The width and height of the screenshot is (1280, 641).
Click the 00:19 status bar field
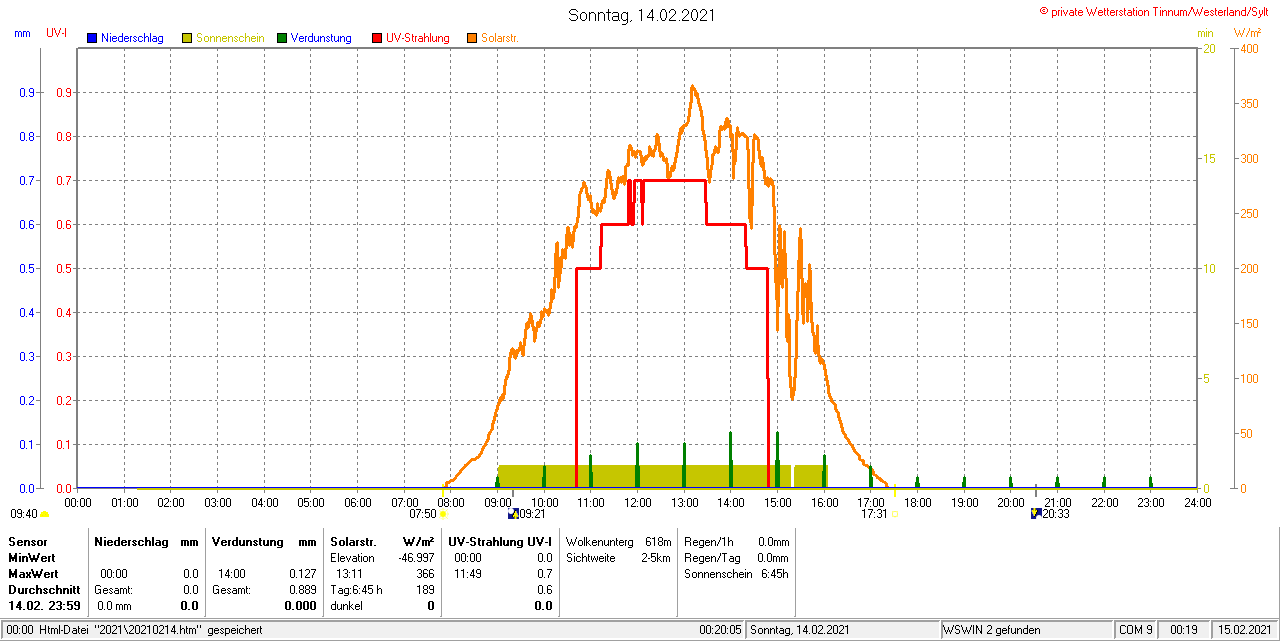pyautogui.click(x=1184, y=630)
